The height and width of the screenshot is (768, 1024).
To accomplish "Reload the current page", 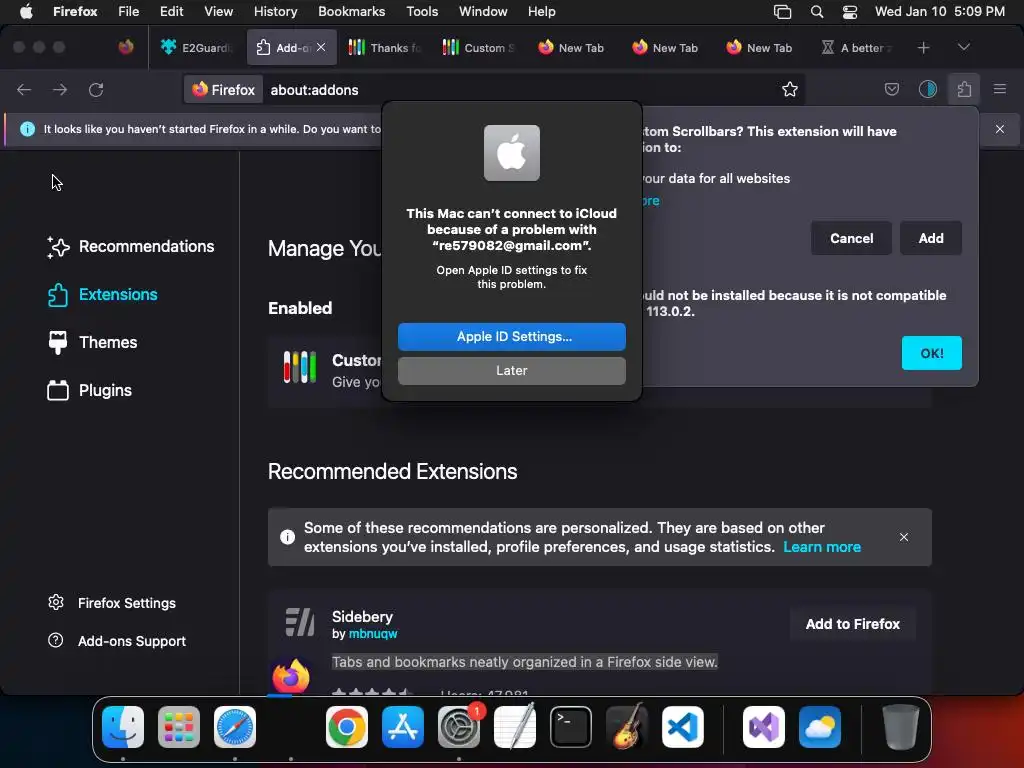I will (96, 89).
